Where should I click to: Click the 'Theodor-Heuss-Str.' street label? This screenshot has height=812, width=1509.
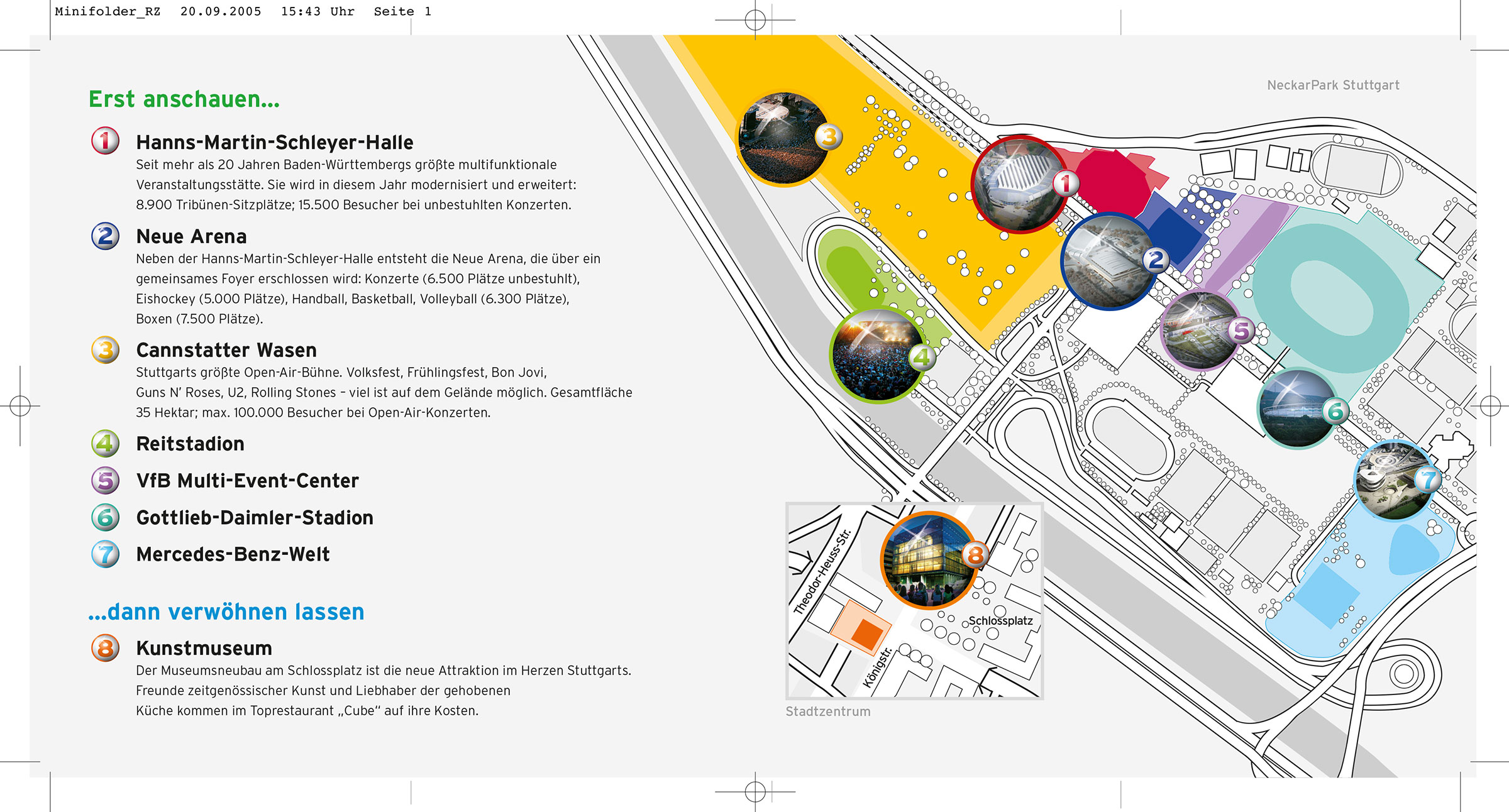pos(822,571)
